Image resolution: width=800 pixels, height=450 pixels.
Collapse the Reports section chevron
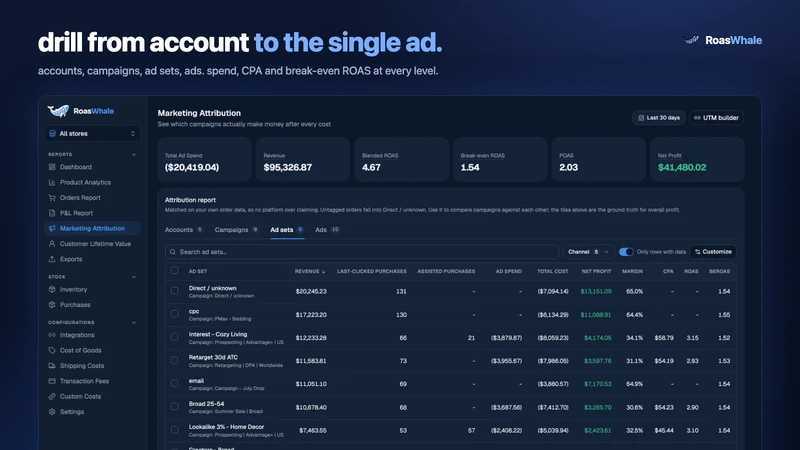click(x=134, y=155)
